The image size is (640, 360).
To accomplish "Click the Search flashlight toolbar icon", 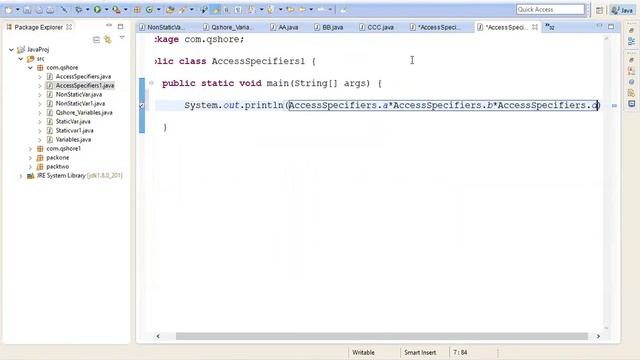I will point(182,9).
